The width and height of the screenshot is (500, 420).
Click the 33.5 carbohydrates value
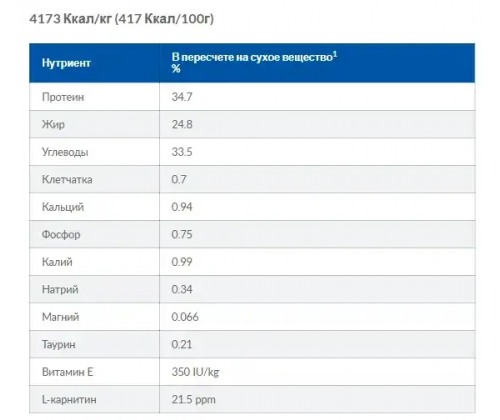(182, 152)
